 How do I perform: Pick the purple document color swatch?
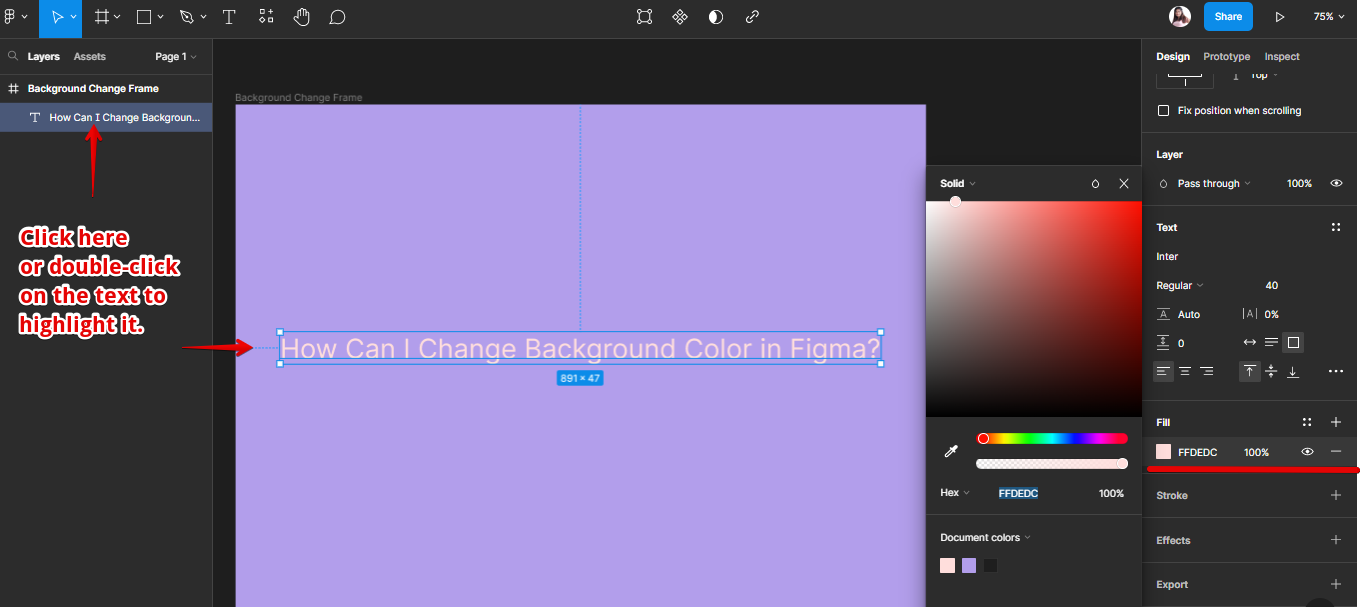tap(969, 566)
